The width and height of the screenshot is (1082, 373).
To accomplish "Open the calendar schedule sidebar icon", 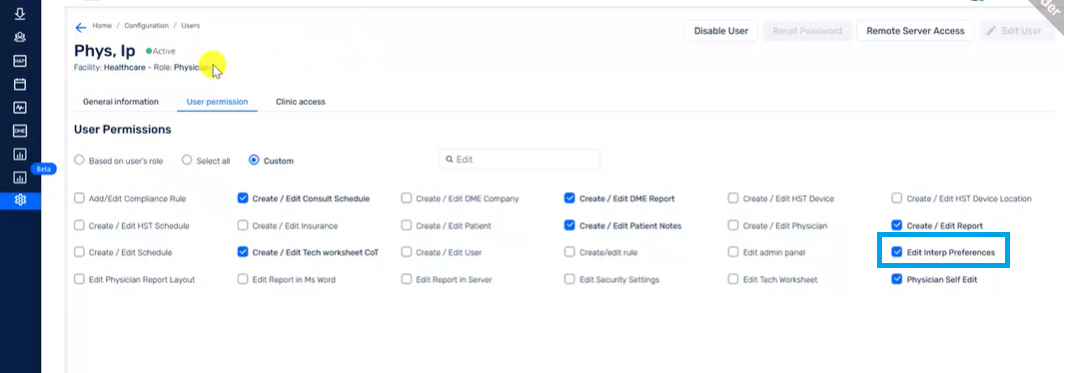I will (20, 84).
